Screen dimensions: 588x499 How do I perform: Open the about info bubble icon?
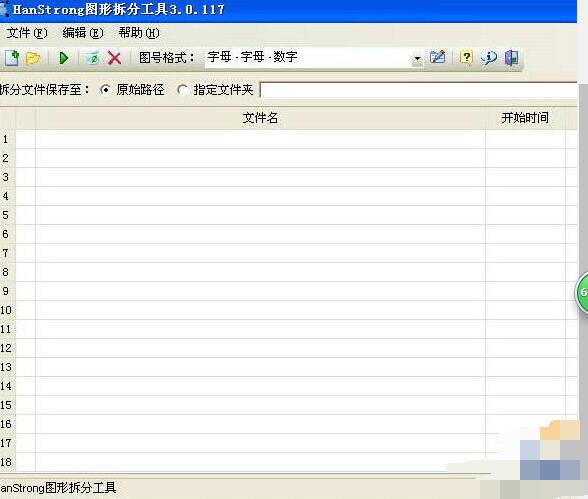[489, 58]
